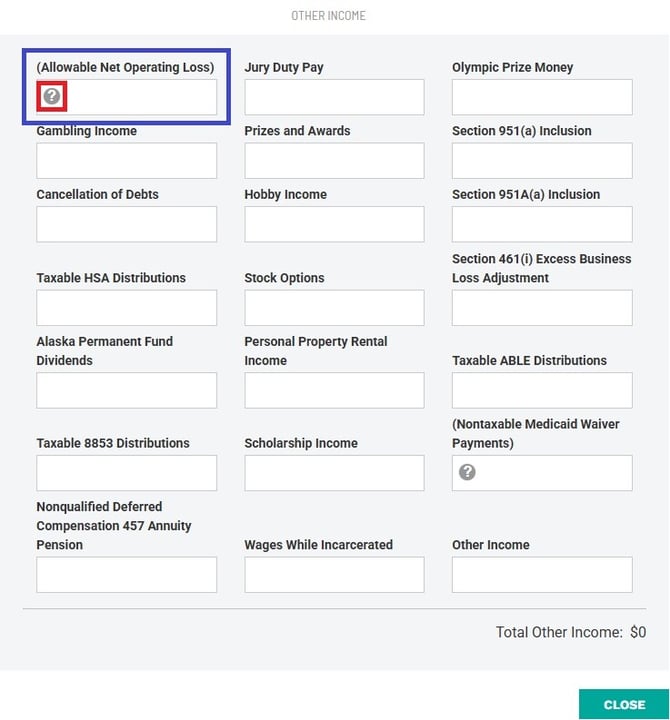
Task: Click the Wages While Incarcerated input
Action: point(334,575)
